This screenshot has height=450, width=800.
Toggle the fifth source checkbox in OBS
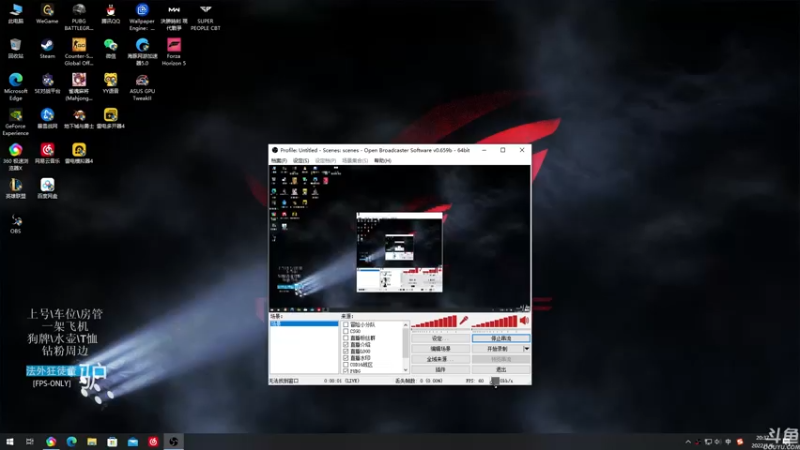click(x=345, y=351)
